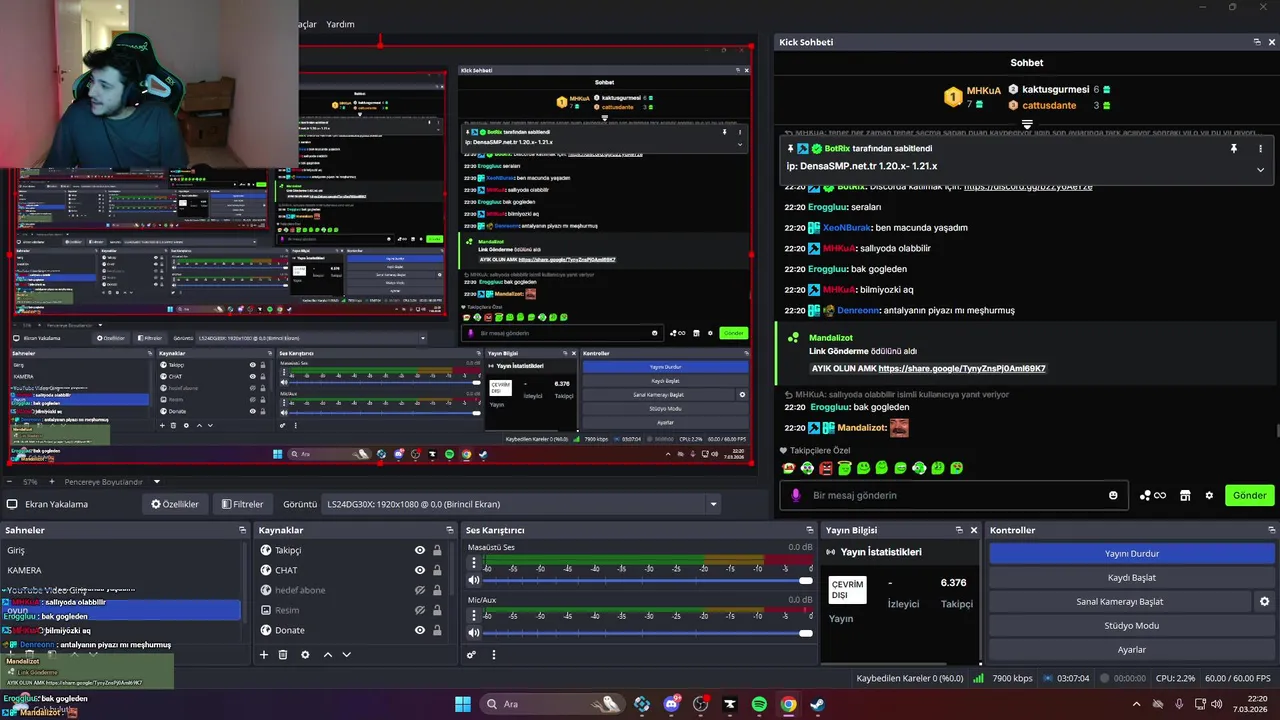The height and width of the screenshot is (720, 1280).
Task: Open the Ayarlar settings button
Action: [x=1132, y=649]
